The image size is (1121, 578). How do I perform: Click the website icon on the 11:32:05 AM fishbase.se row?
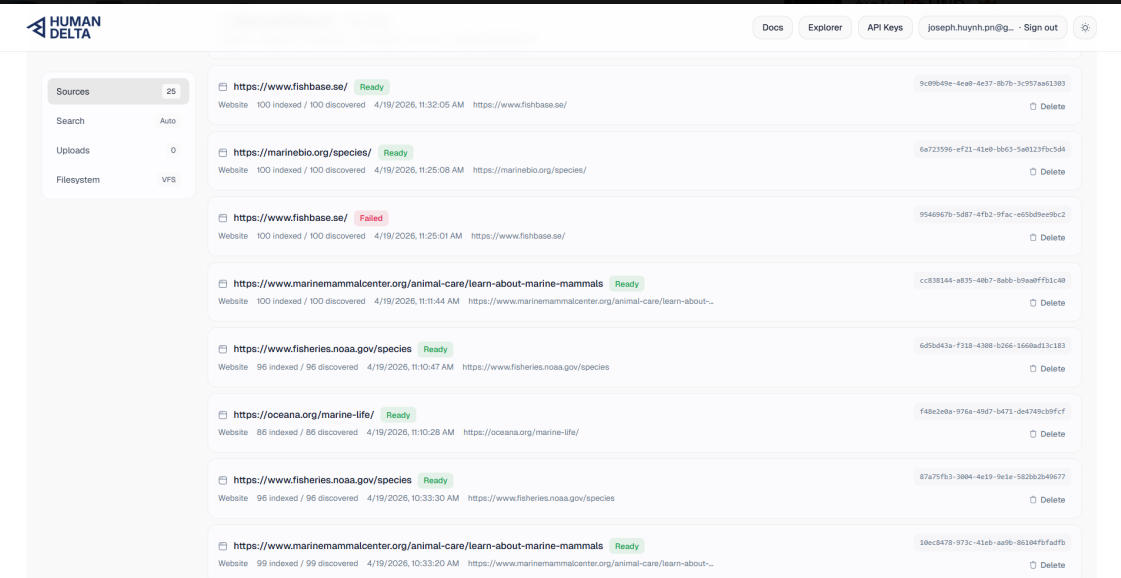point(223,87)
